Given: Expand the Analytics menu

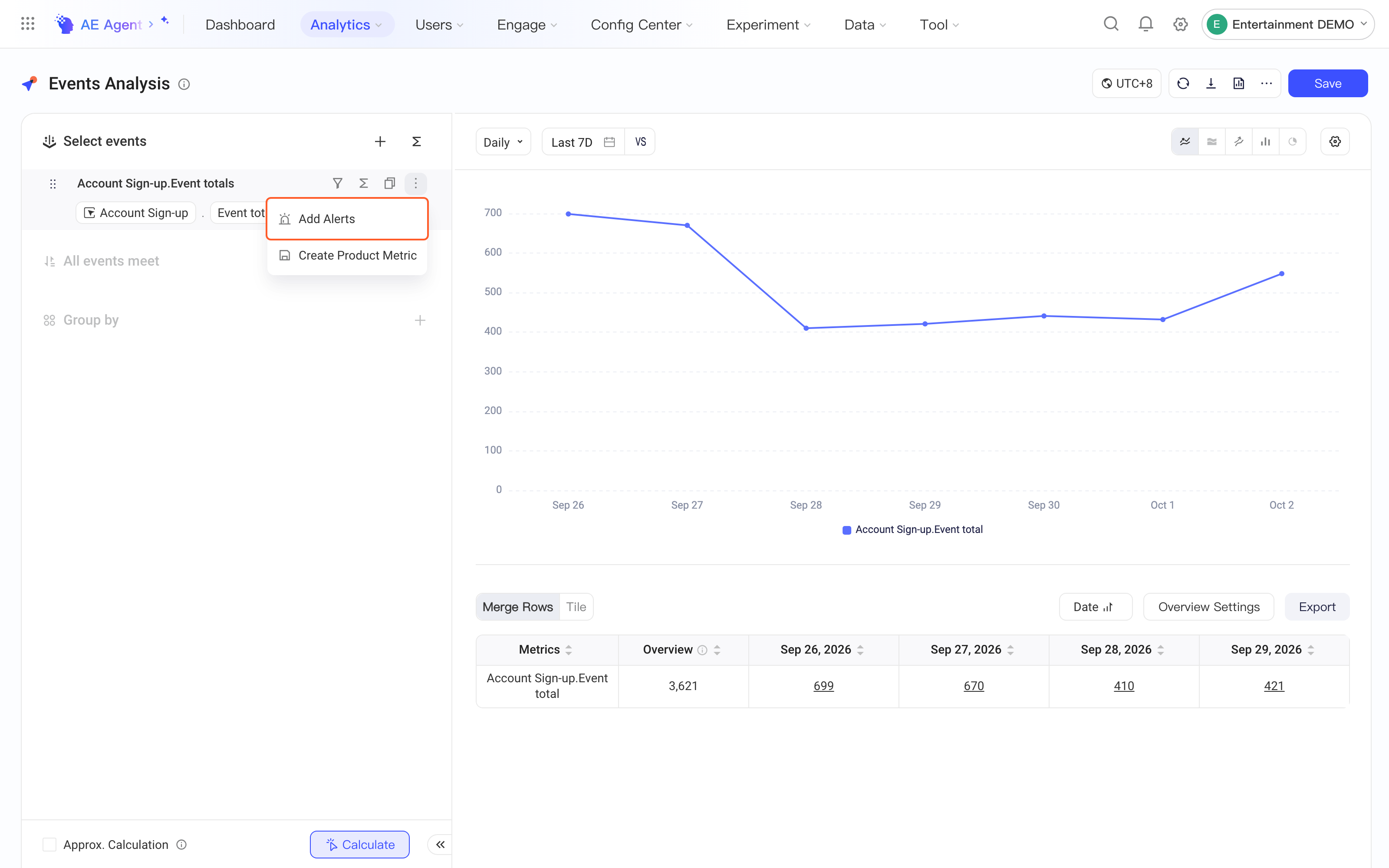Looking at the screenshot, I should (347, 24).
